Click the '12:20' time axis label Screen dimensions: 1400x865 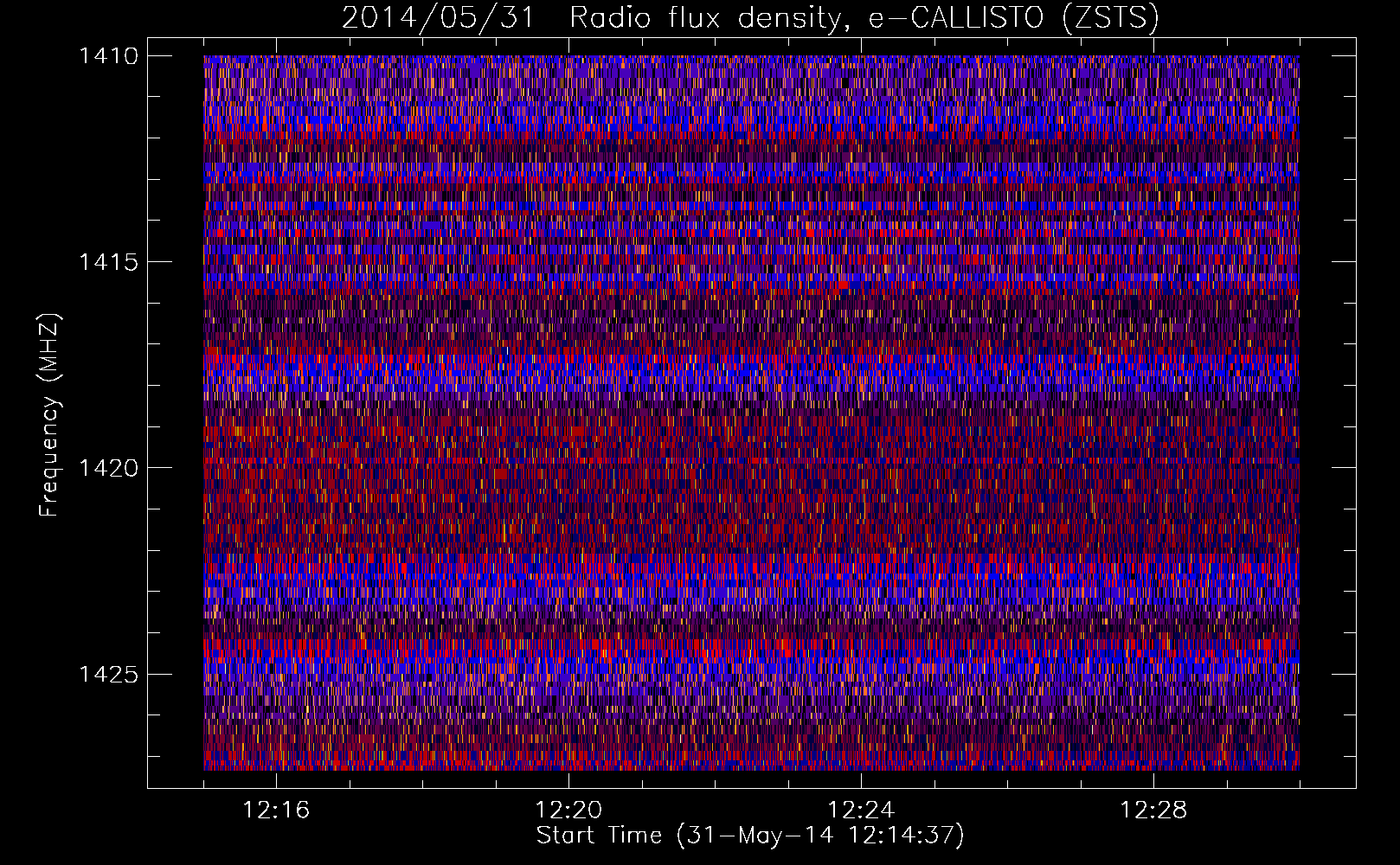[568, 811]
